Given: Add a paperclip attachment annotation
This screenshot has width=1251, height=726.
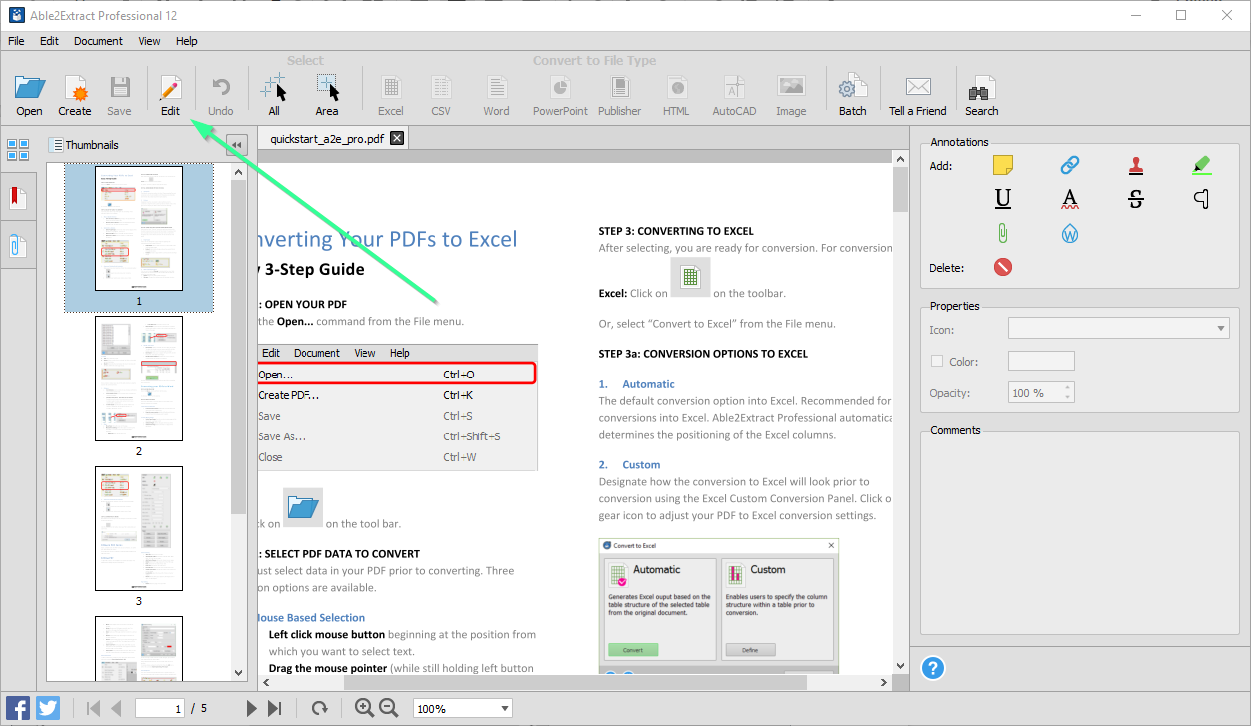Looking at the screenshot, I should point(1003,234).
